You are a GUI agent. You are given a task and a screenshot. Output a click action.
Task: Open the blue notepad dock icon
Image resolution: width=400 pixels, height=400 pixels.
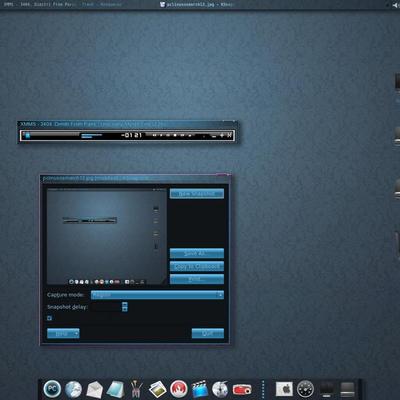(115, 389)
